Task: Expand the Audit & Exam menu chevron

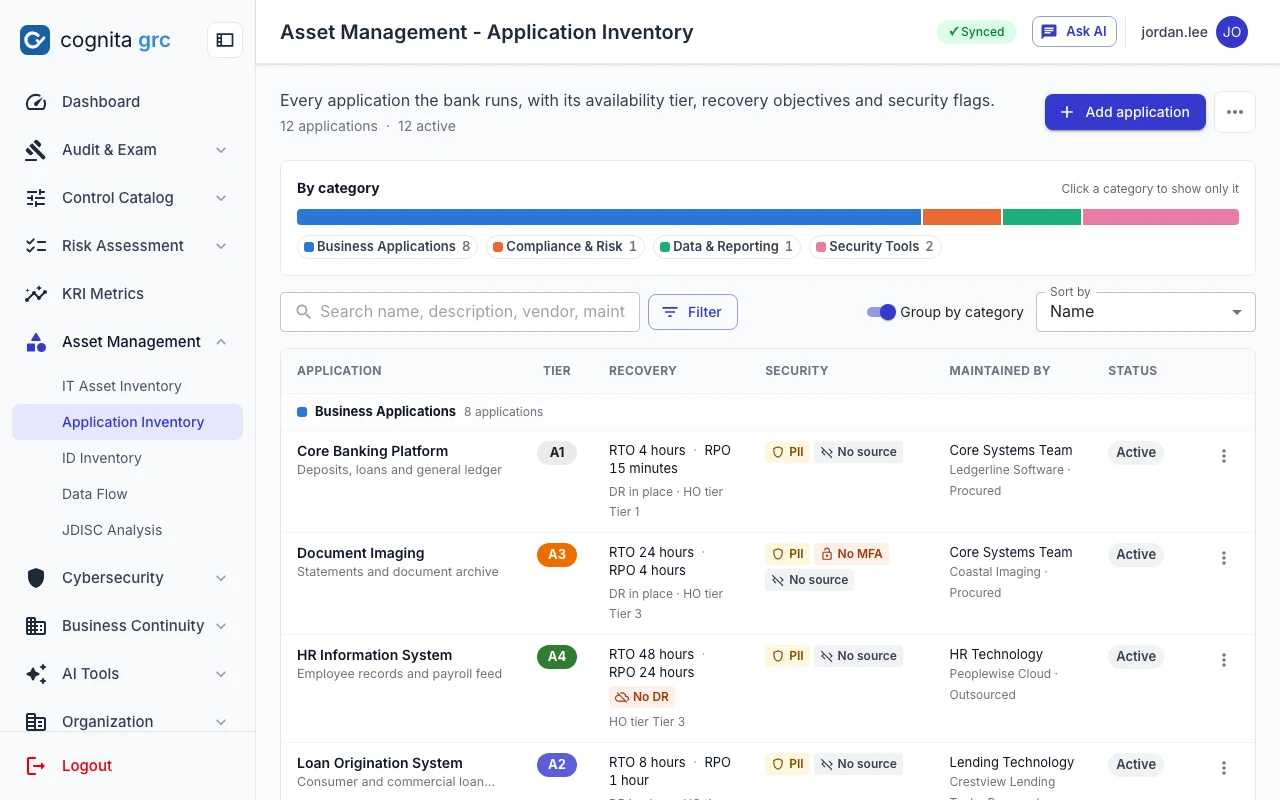Action: [x=221, y=150]
